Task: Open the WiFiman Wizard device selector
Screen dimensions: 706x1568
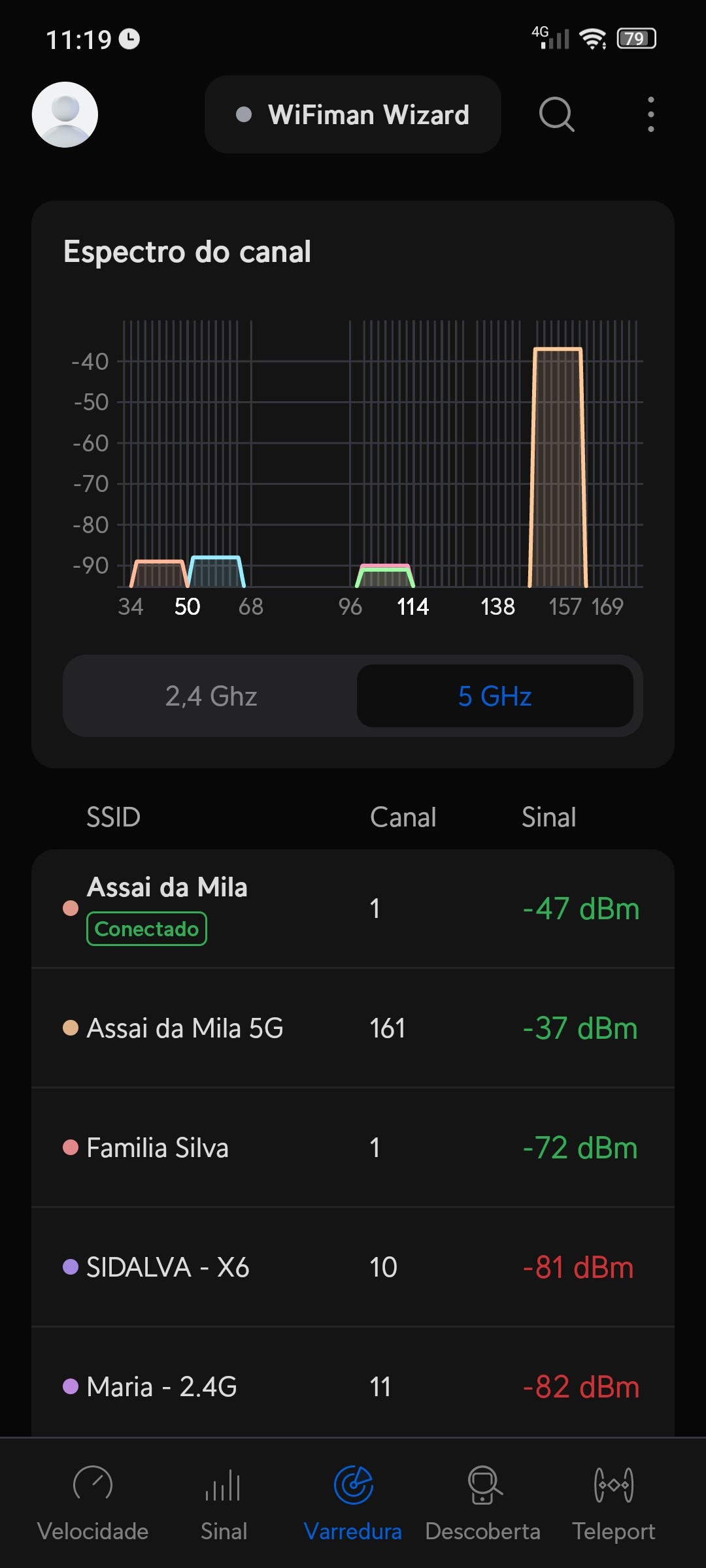Action: tap(353, 114)
